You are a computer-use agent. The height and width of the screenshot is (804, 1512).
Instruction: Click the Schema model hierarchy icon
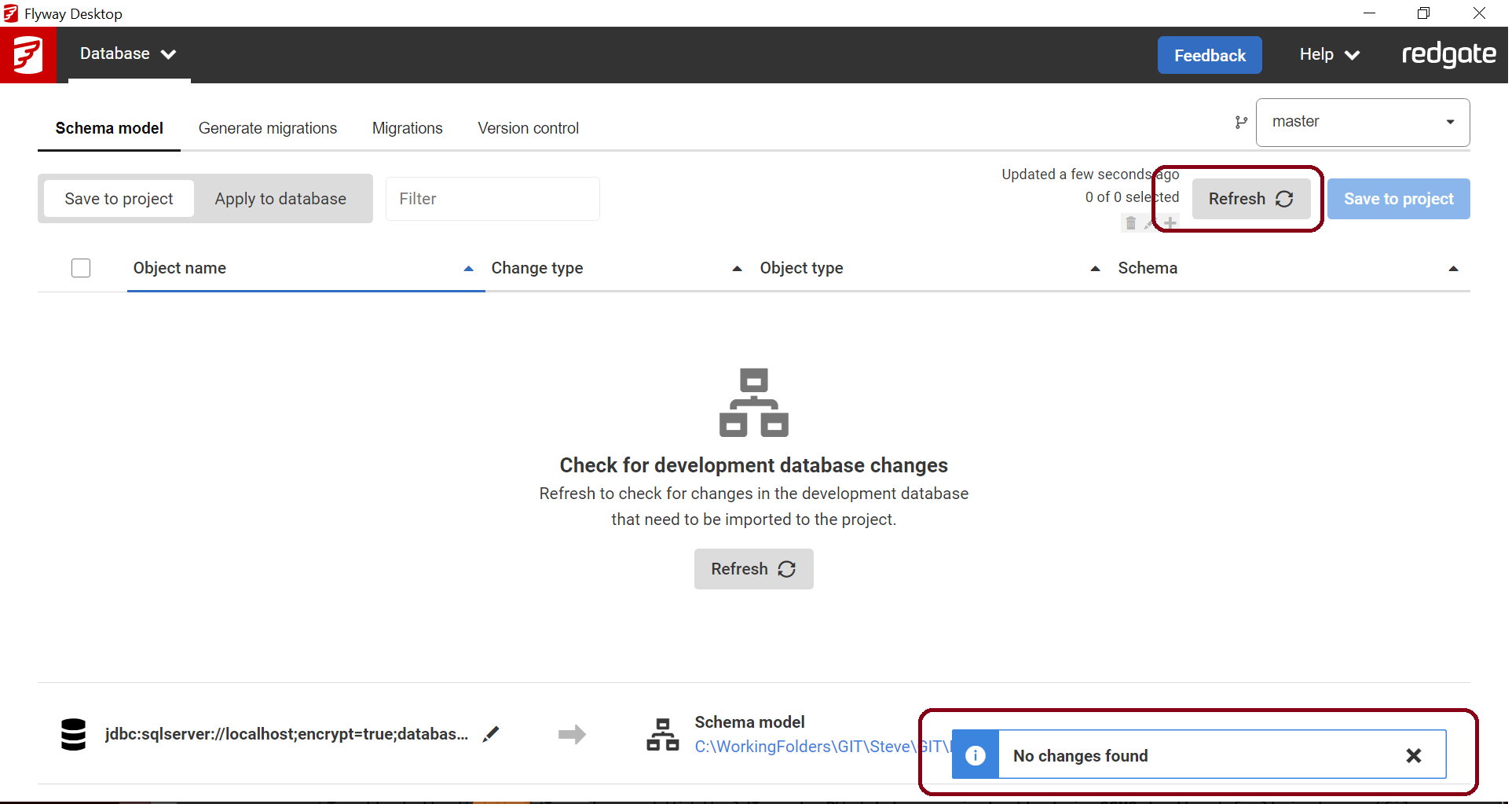point(662,734)
